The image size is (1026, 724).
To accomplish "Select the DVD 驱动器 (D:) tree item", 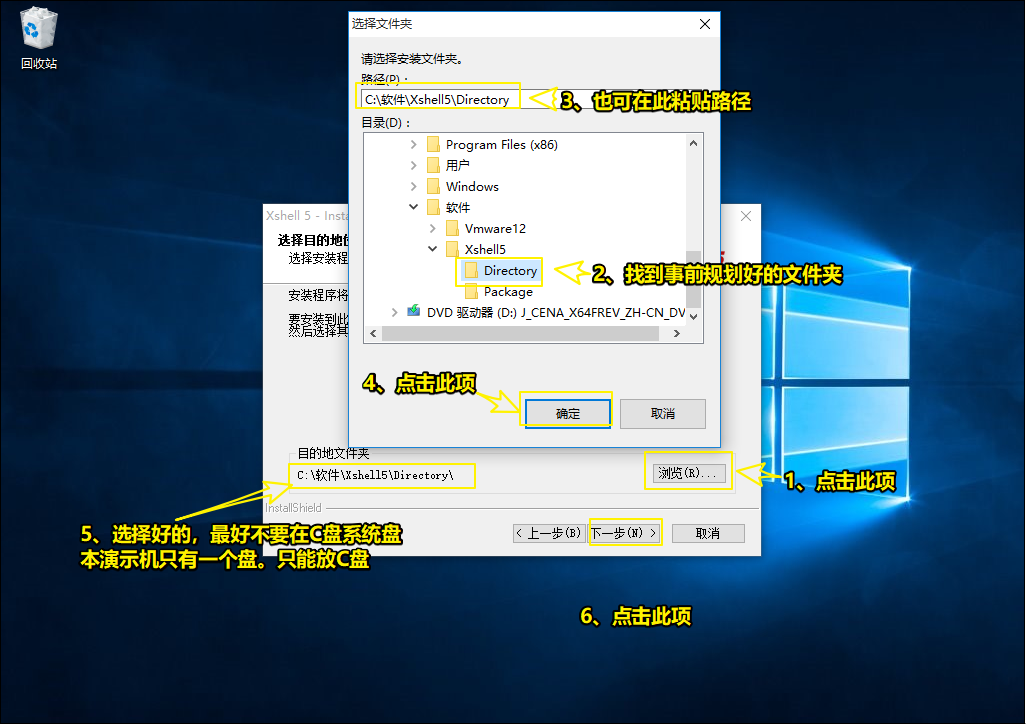I will (x=556, y=313).
